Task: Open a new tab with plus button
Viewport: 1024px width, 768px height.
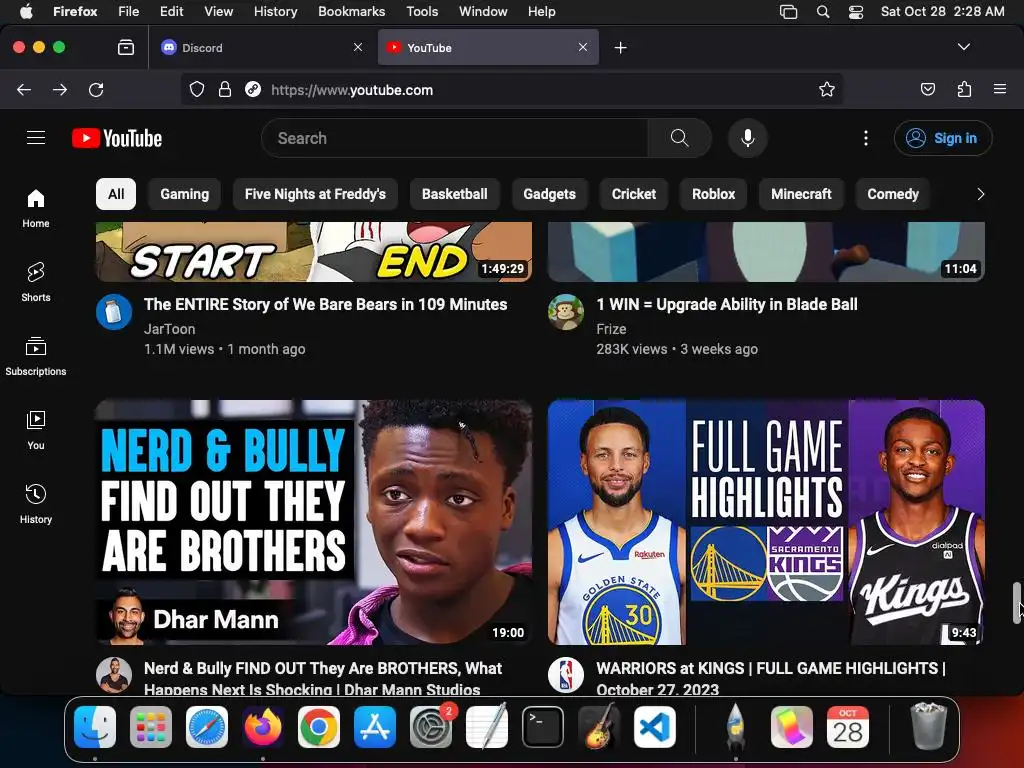Action: point(620,48)
